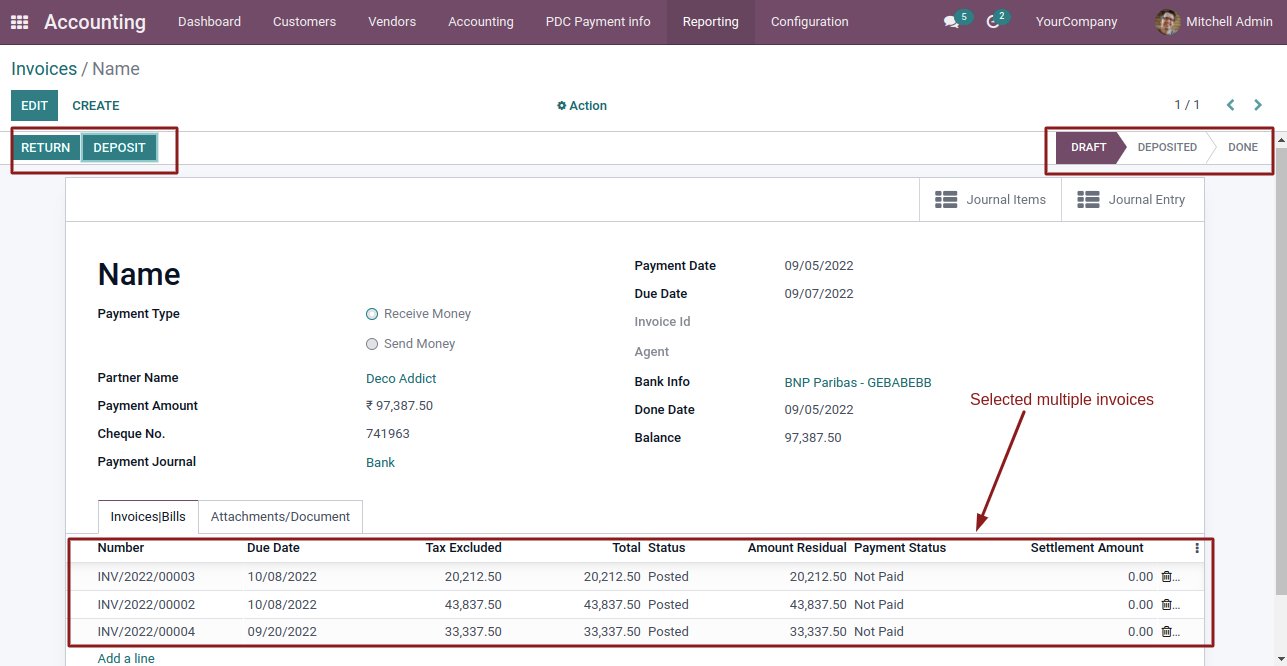
Task: Click invoice number INV/2022/00003
Action: (x=146, y=577)
